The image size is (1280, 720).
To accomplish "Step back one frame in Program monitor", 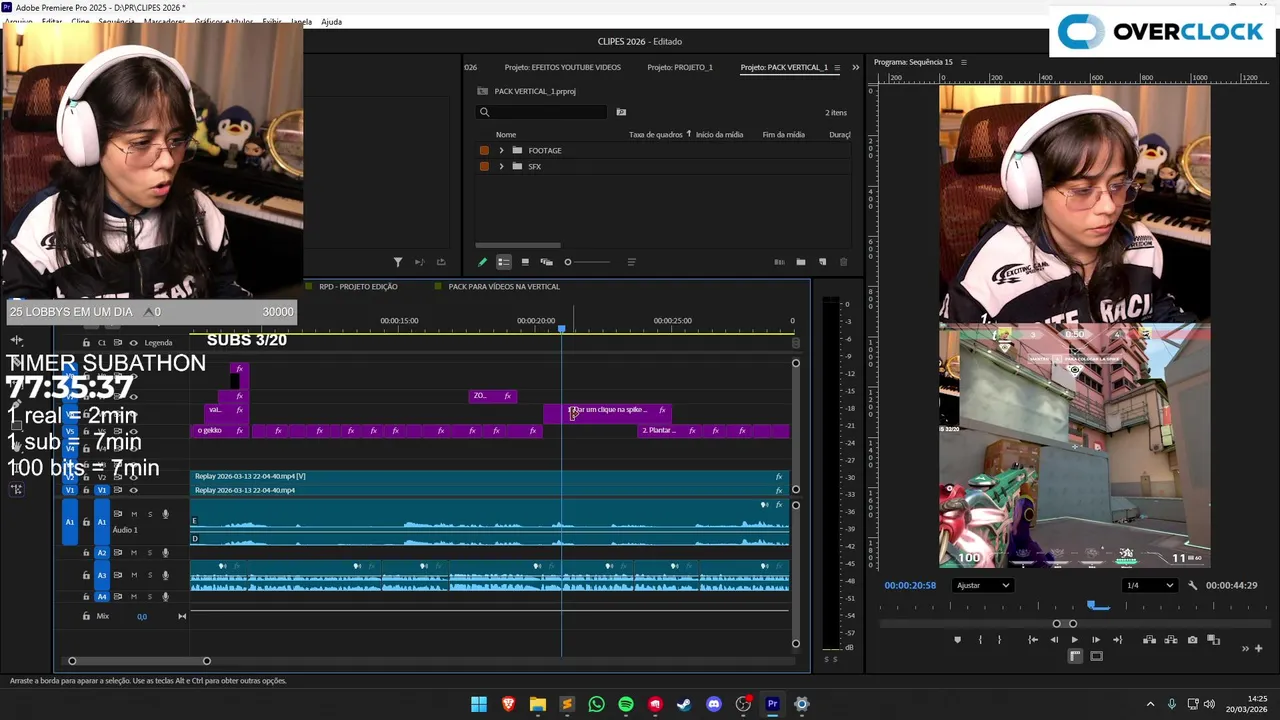I will click(x=1054, y=640).
